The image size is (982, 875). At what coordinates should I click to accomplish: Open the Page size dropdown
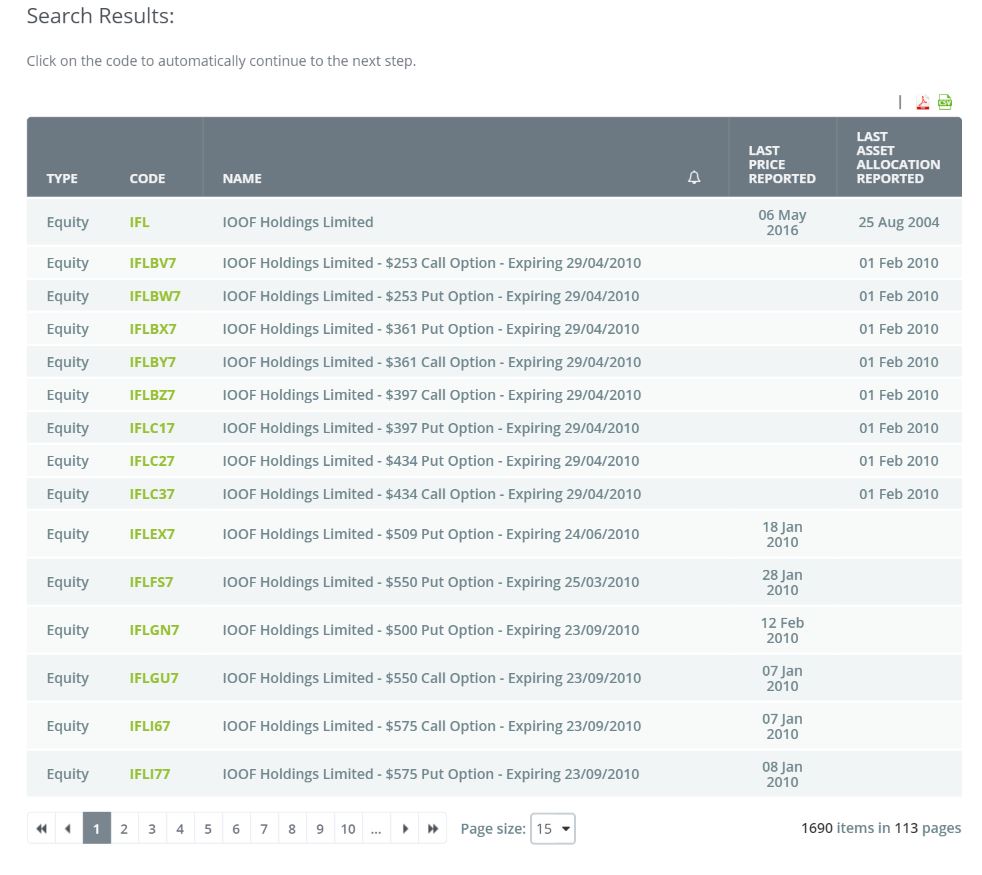click(x=553, y=829)
